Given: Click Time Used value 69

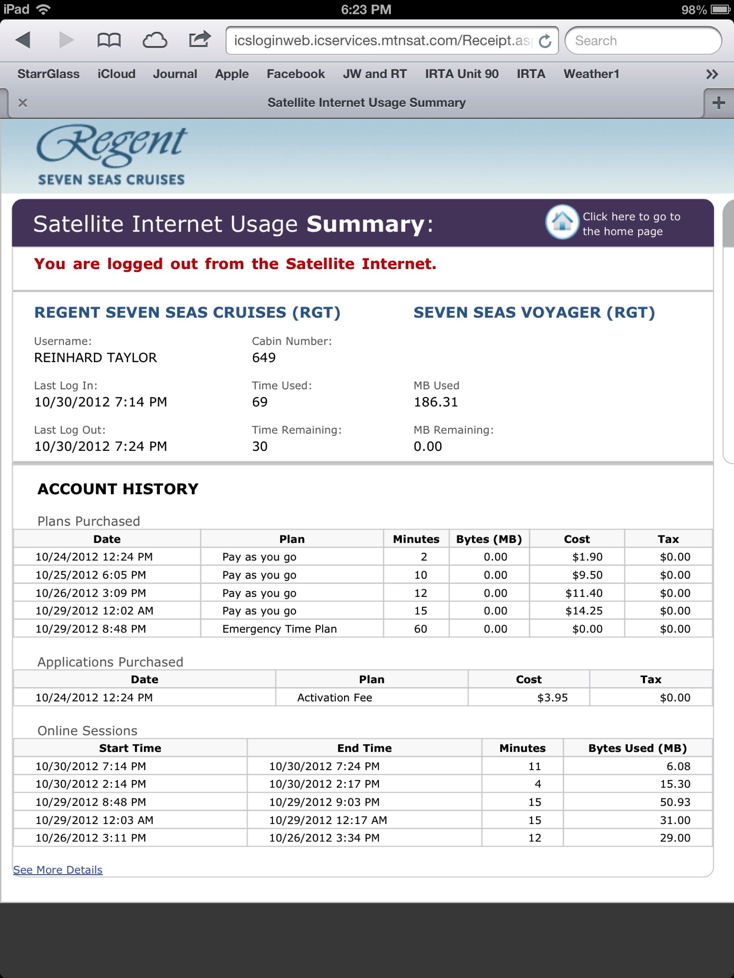Looking at the screenshot, I should pyautogui.click(x=259, y=402).
